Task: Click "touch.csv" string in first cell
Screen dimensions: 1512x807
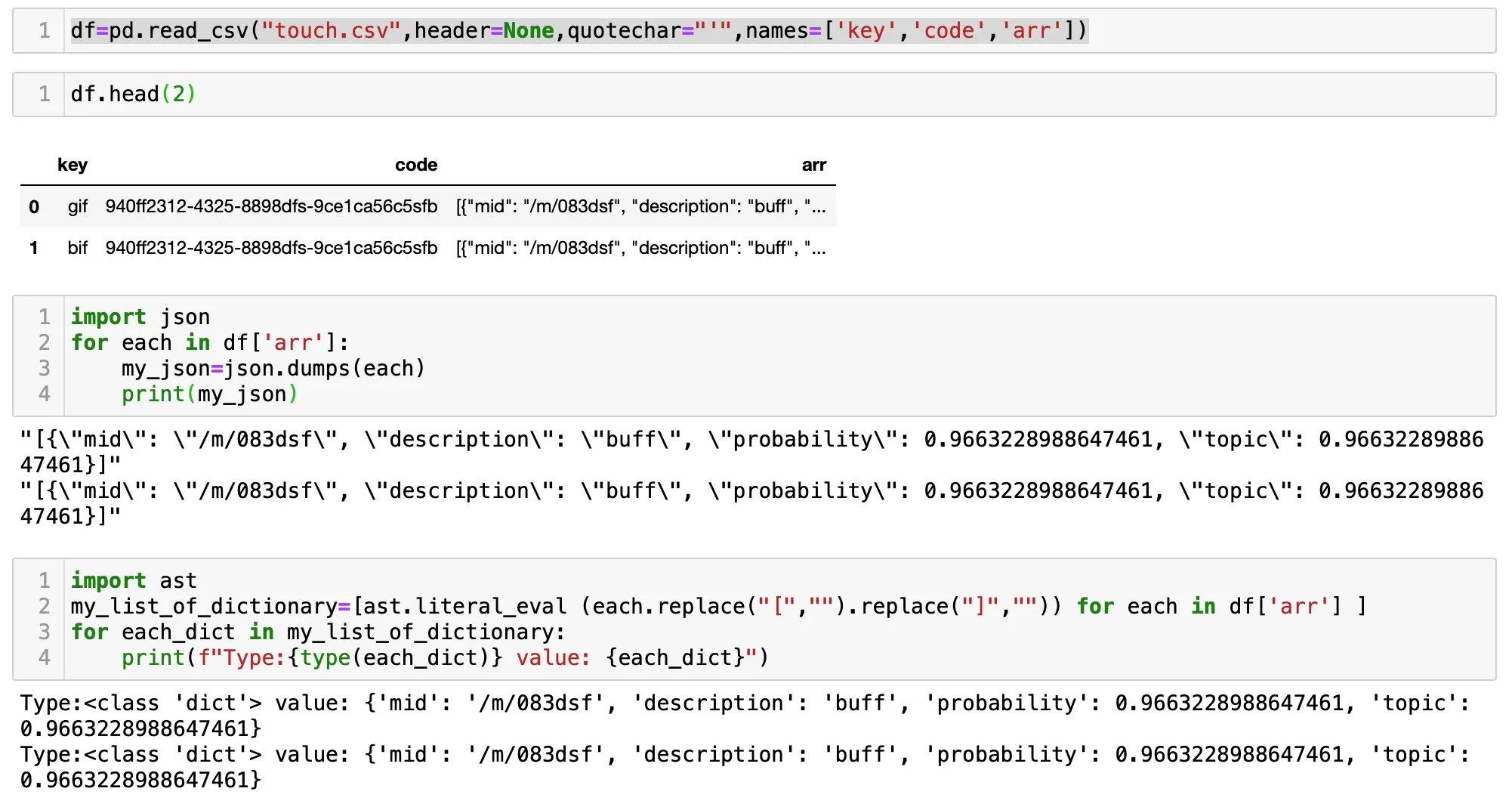Action: point(331,31)
